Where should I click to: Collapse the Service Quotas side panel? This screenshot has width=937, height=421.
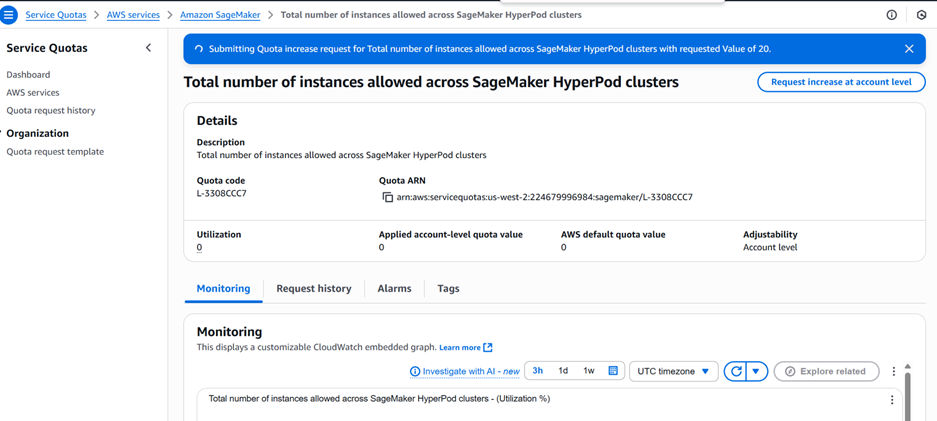[149, 48]
